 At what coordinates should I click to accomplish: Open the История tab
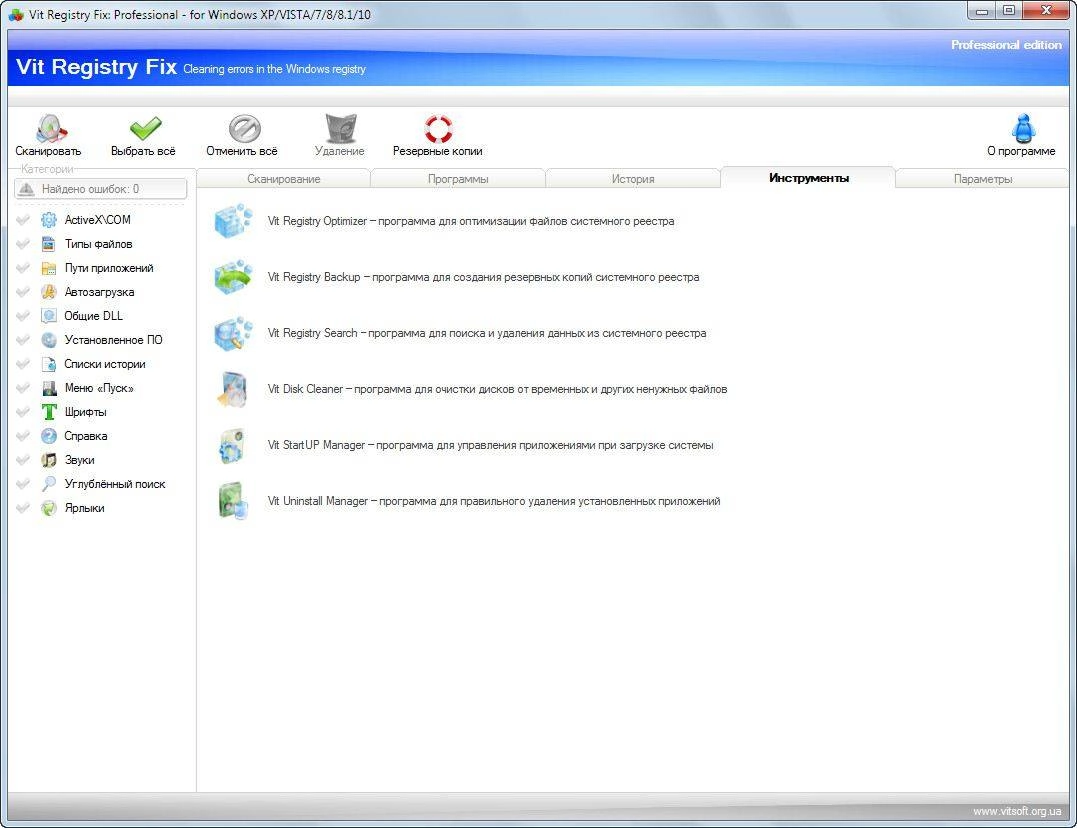[633, 179]
